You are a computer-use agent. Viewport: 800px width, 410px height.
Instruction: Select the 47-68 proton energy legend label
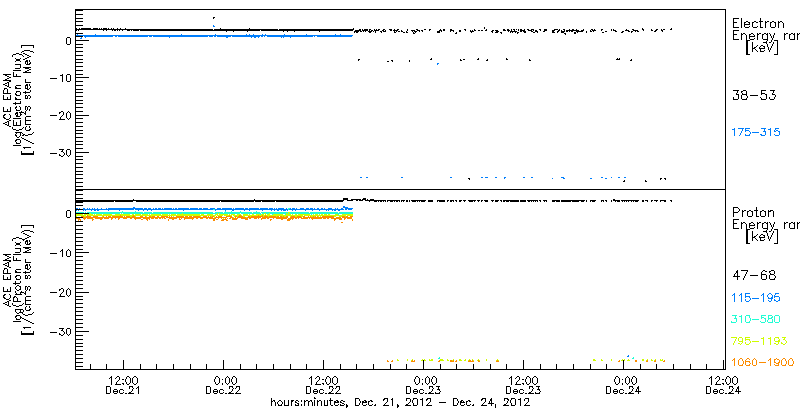[754, 276]
